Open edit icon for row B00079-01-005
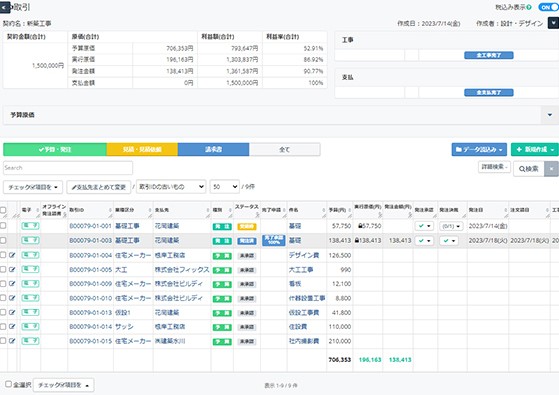The image size is (559, 395). (12, 270)
